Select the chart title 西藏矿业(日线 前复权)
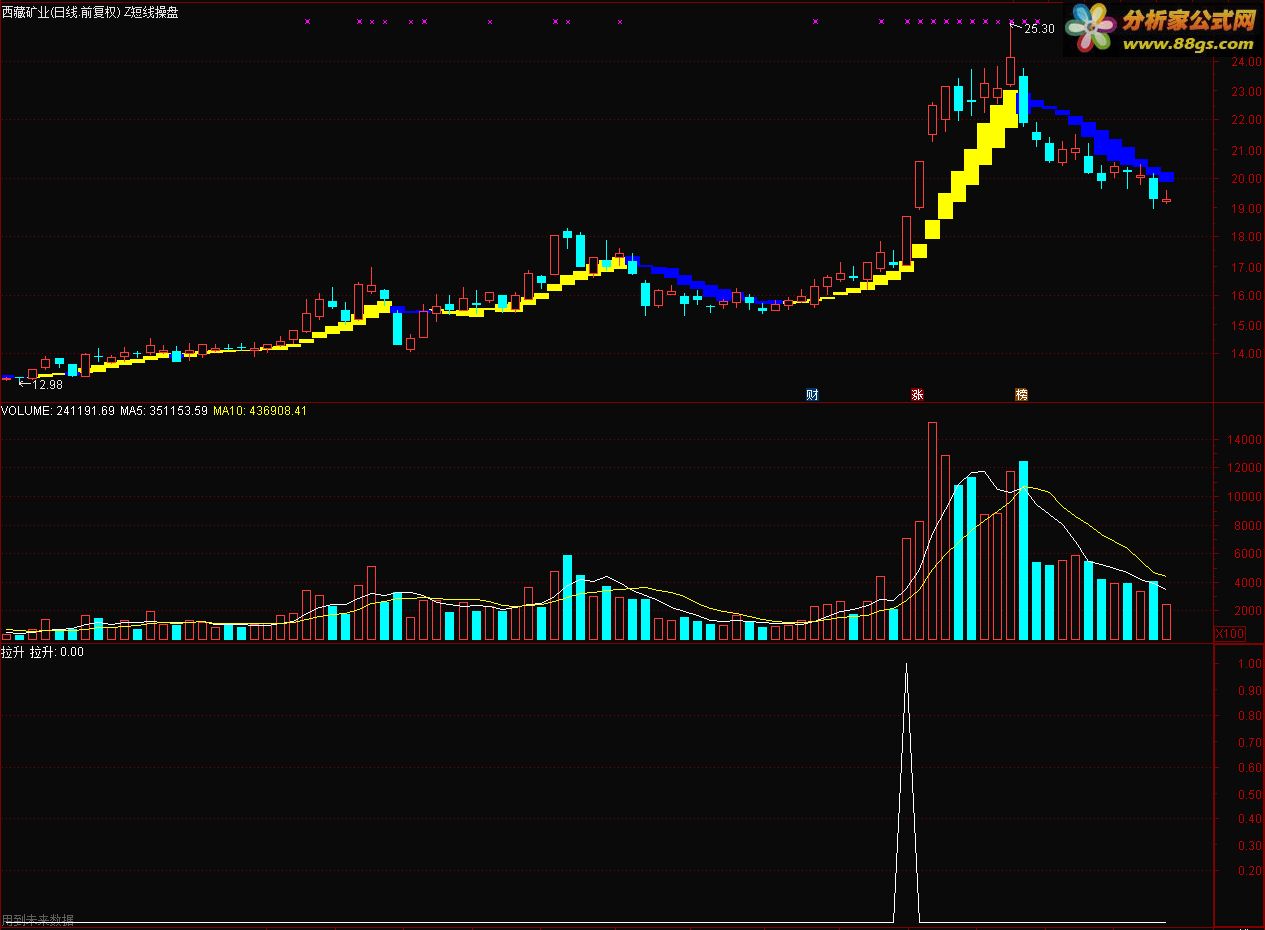 point(60,12)
